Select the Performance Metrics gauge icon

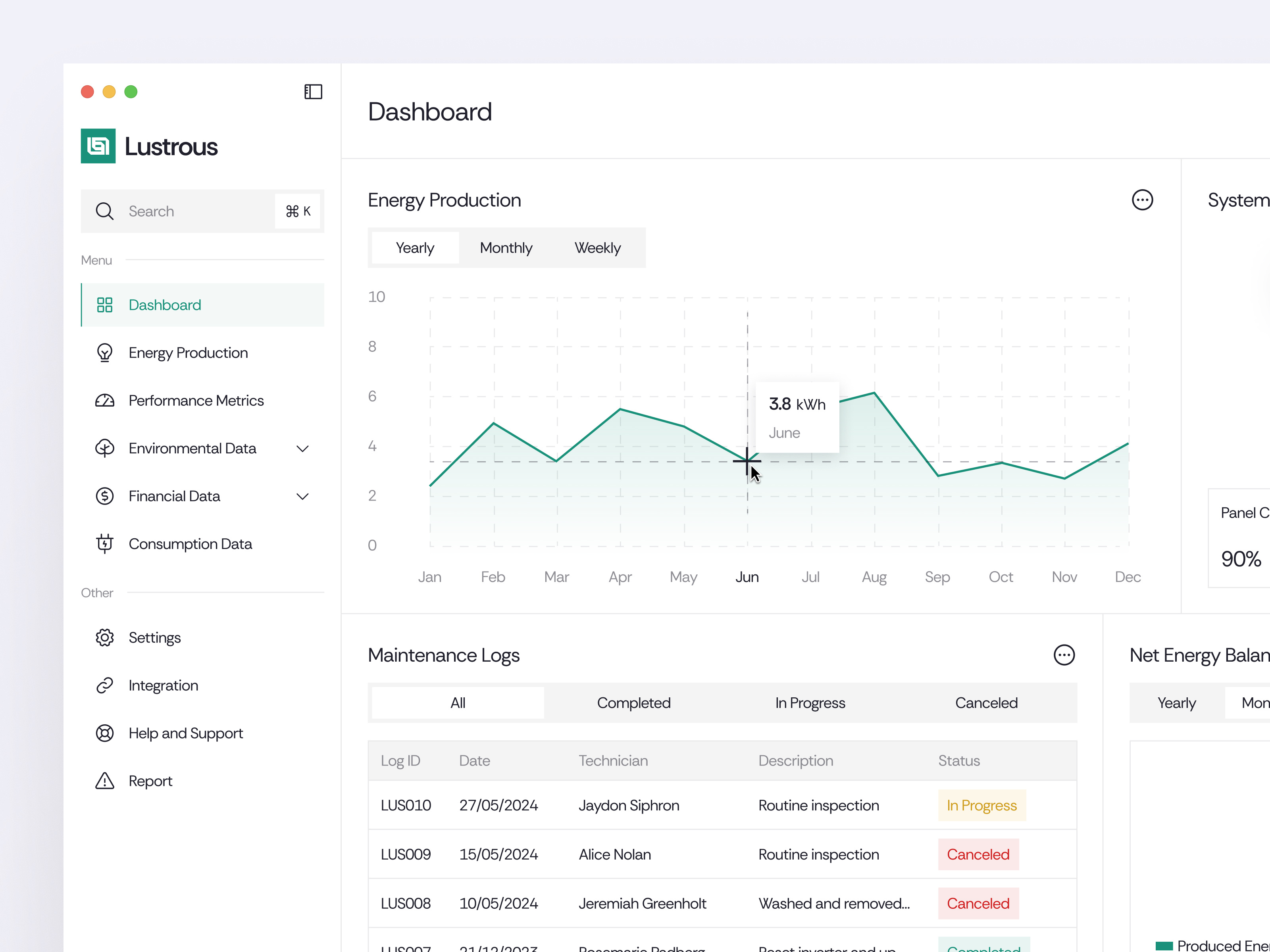pos(105,400)
